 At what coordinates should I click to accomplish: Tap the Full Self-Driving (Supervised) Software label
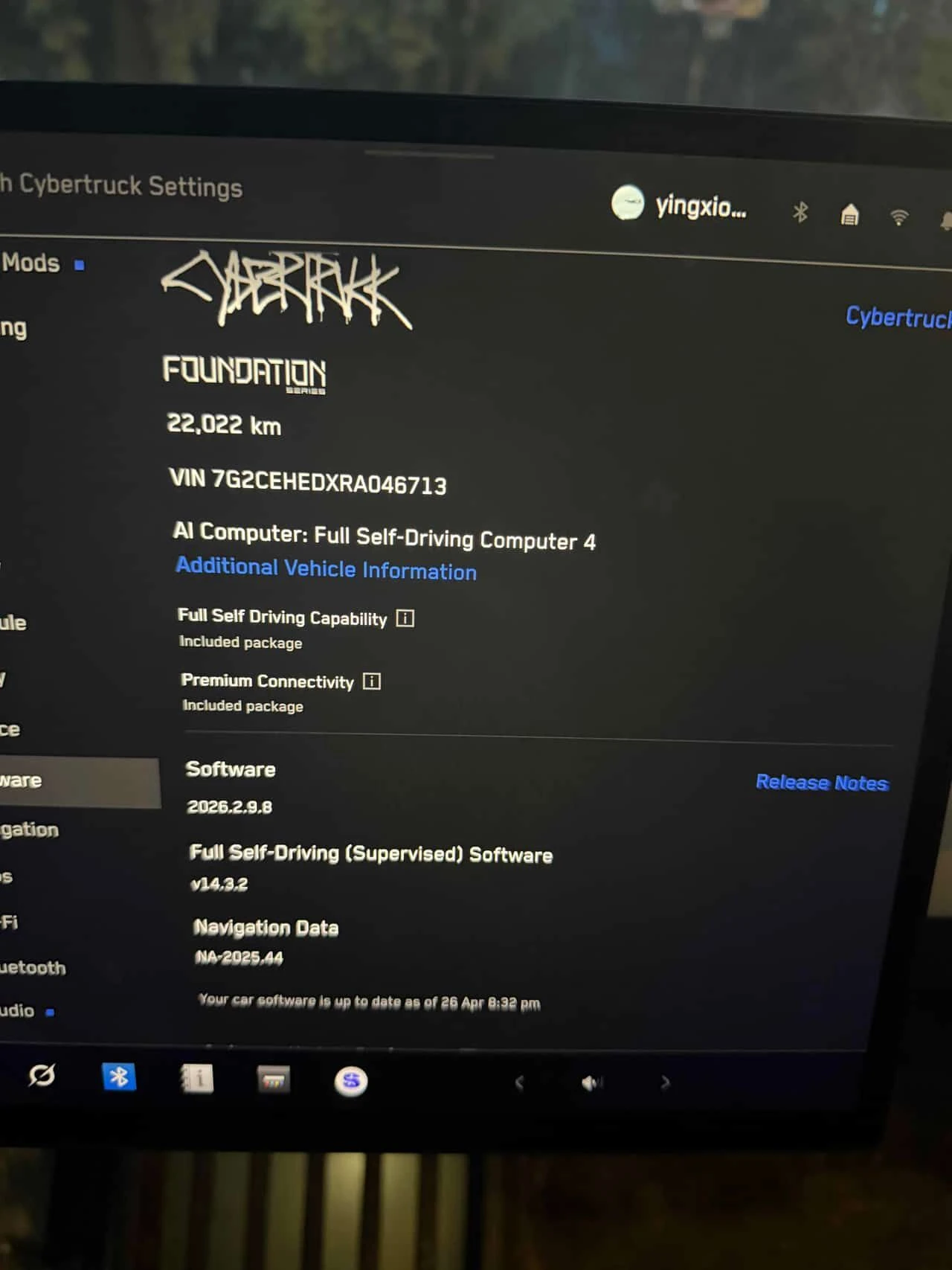371,853
